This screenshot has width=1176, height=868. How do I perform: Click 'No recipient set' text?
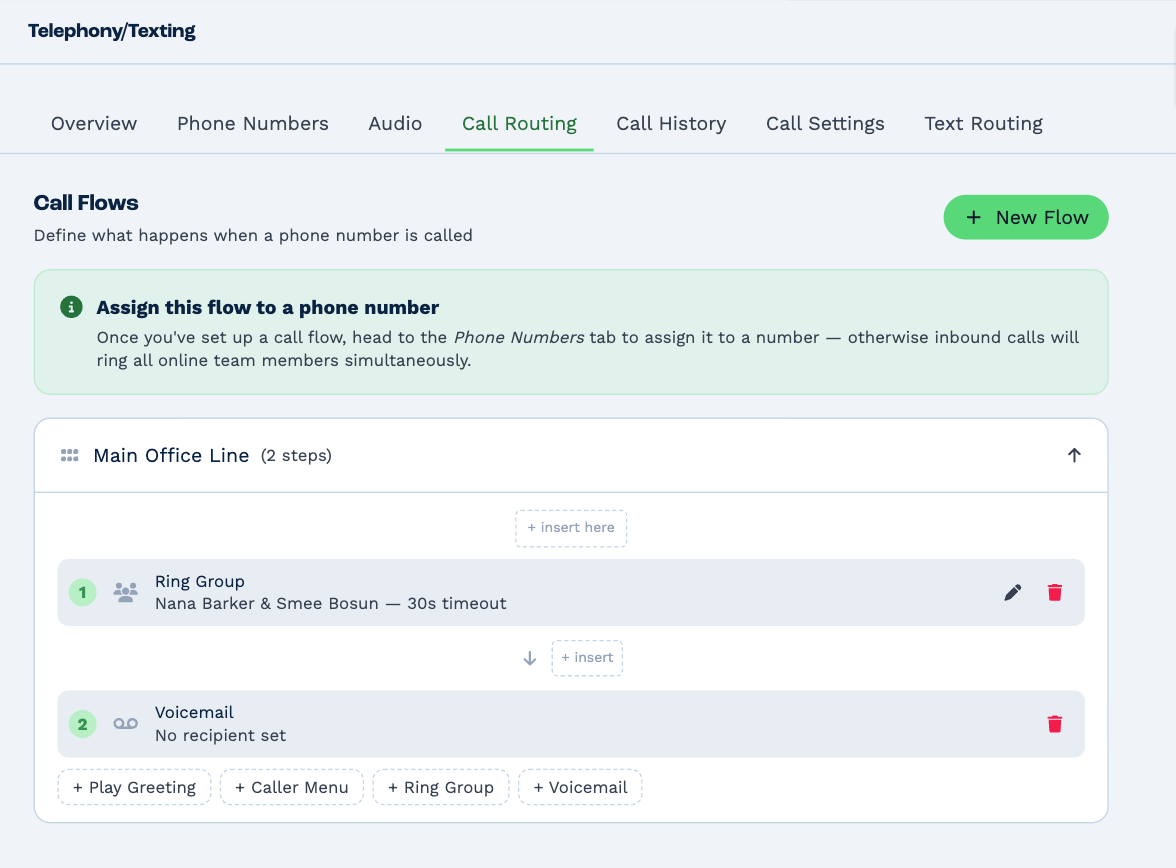[x=220, y=736]
